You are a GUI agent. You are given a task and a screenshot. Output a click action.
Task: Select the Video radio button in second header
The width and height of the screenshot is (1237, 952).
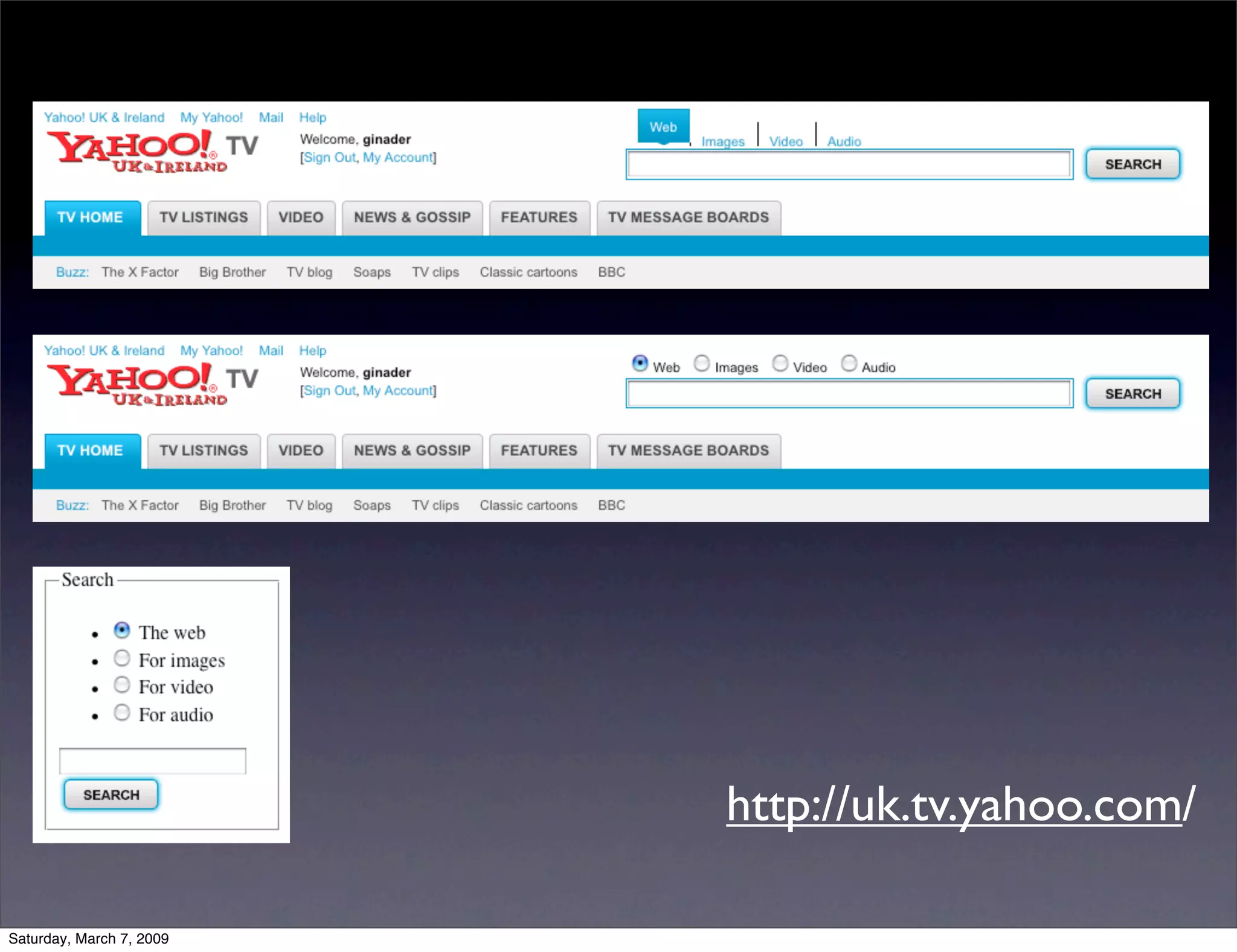[x=780, y=364]
